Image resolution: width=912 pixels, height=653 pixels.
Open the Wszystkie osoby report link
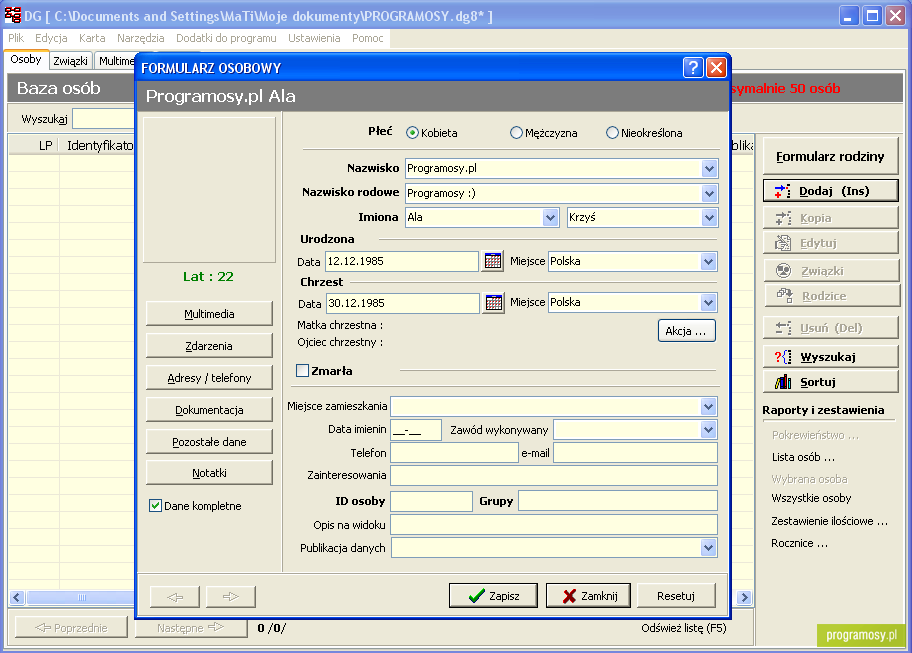[811, 498]
